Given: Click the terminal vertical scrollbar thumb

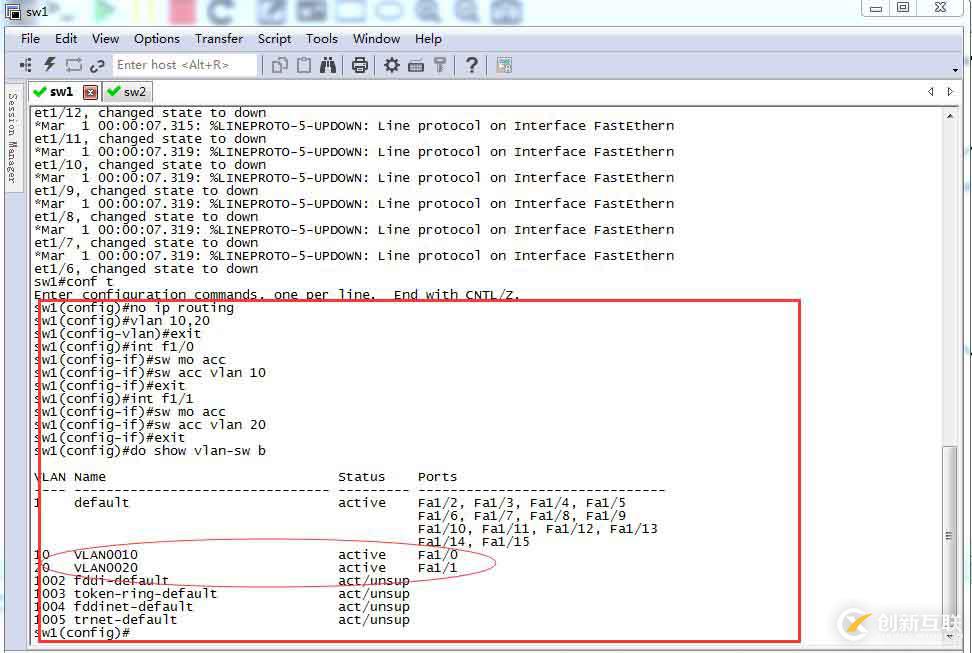Looking at the screenshot, I should [949, 535].
